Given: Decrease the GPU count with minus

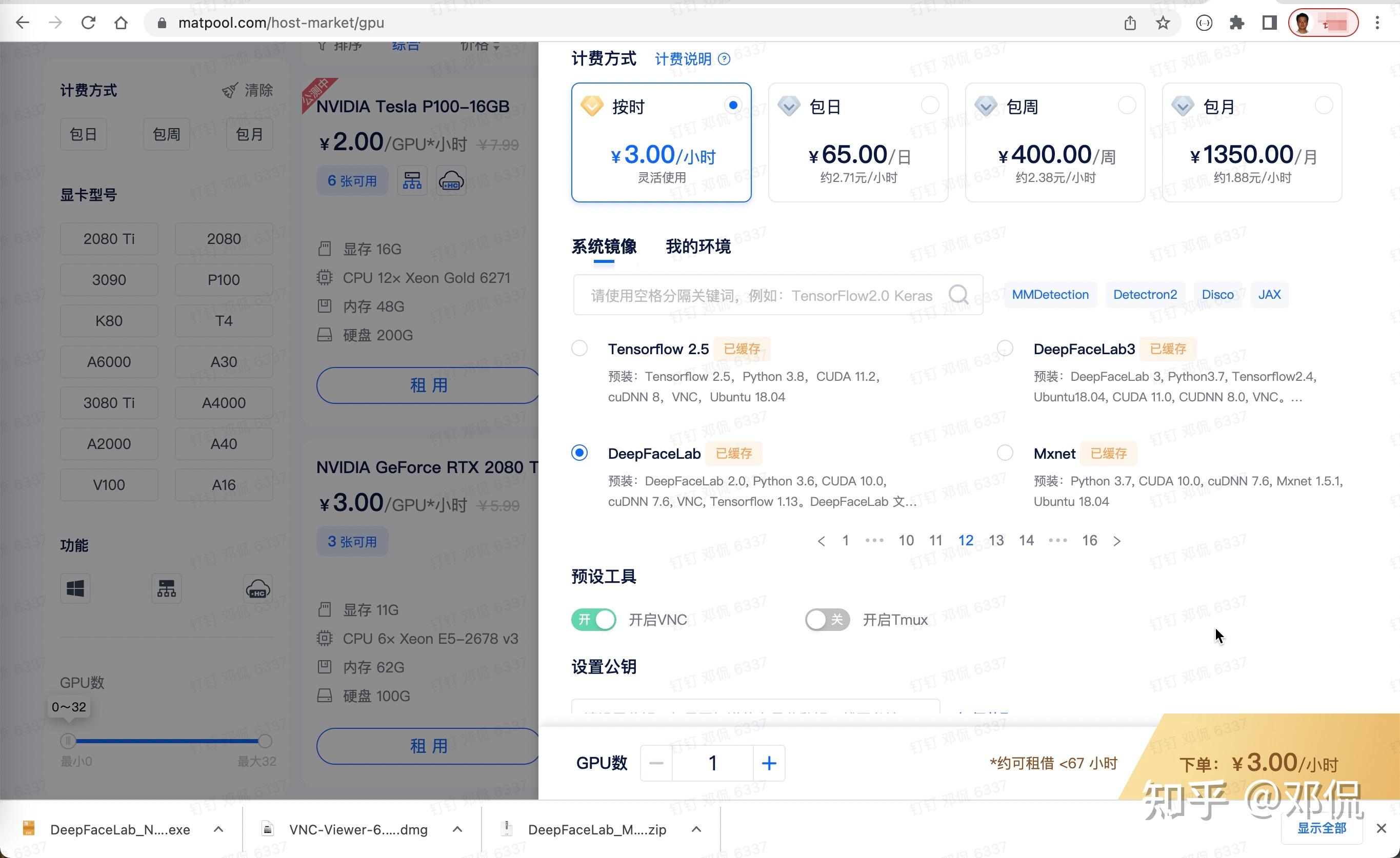Looking at the screenshot, I should point(656,763).
